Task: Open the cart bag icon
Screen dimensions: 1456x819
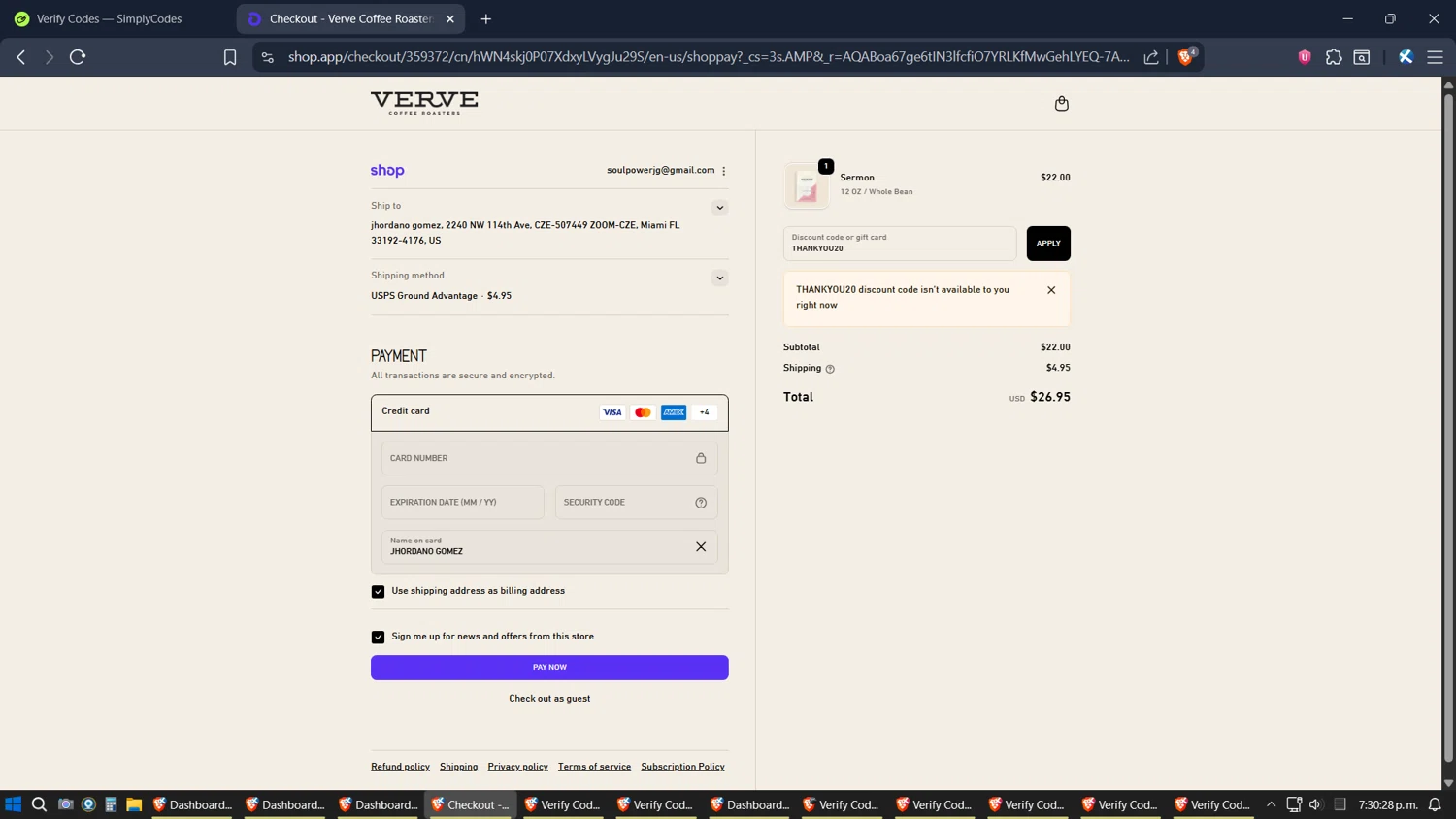Action: click(x=1061, y=103)
